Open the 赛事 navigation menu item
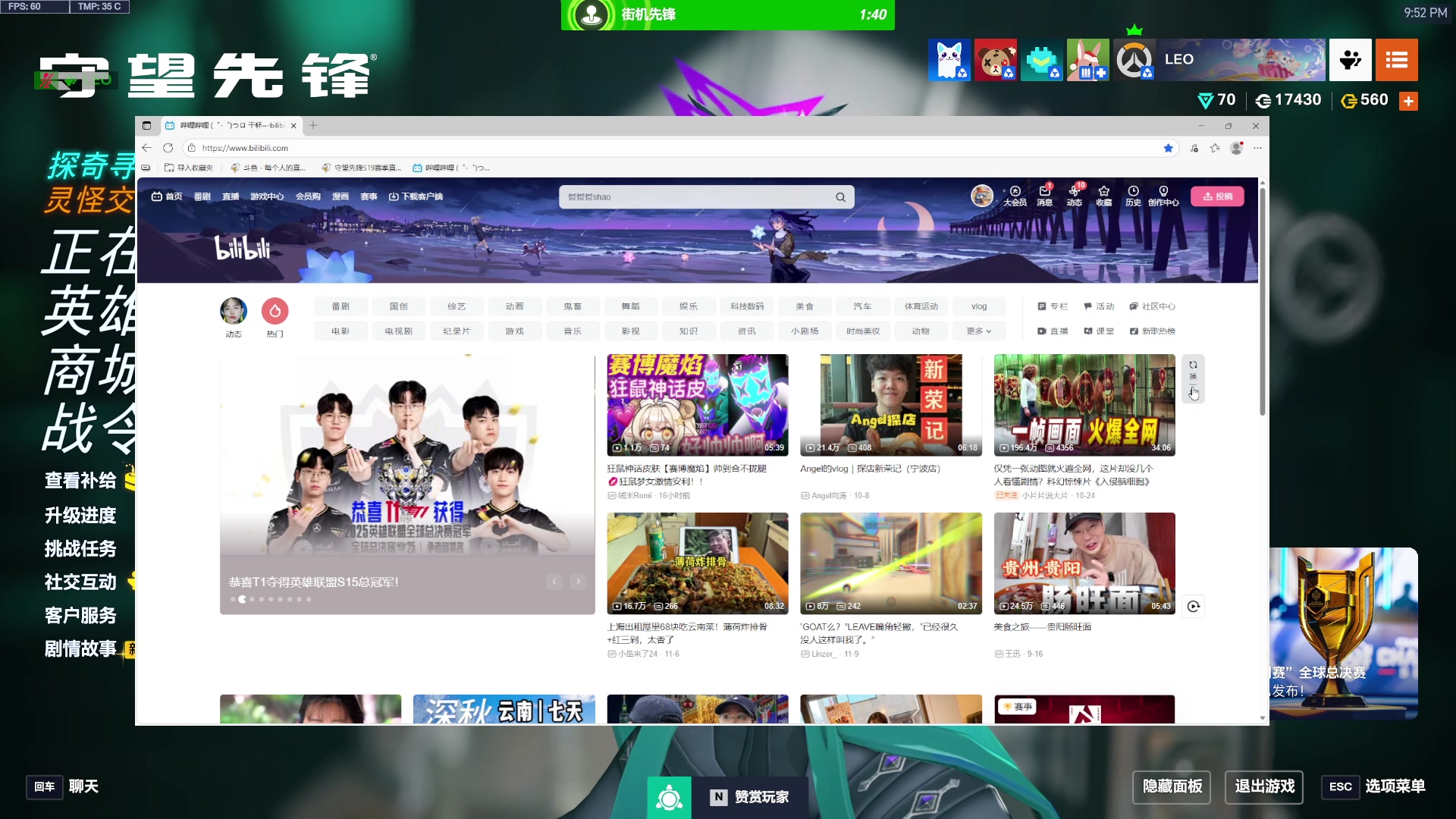Viewport: 1456px width, 819px height. point(369,196)
